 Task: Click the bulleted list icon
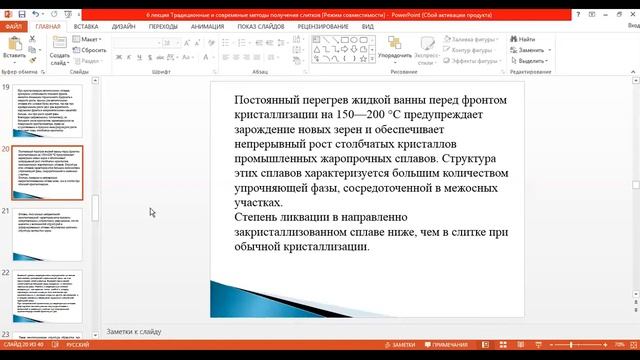226,43
